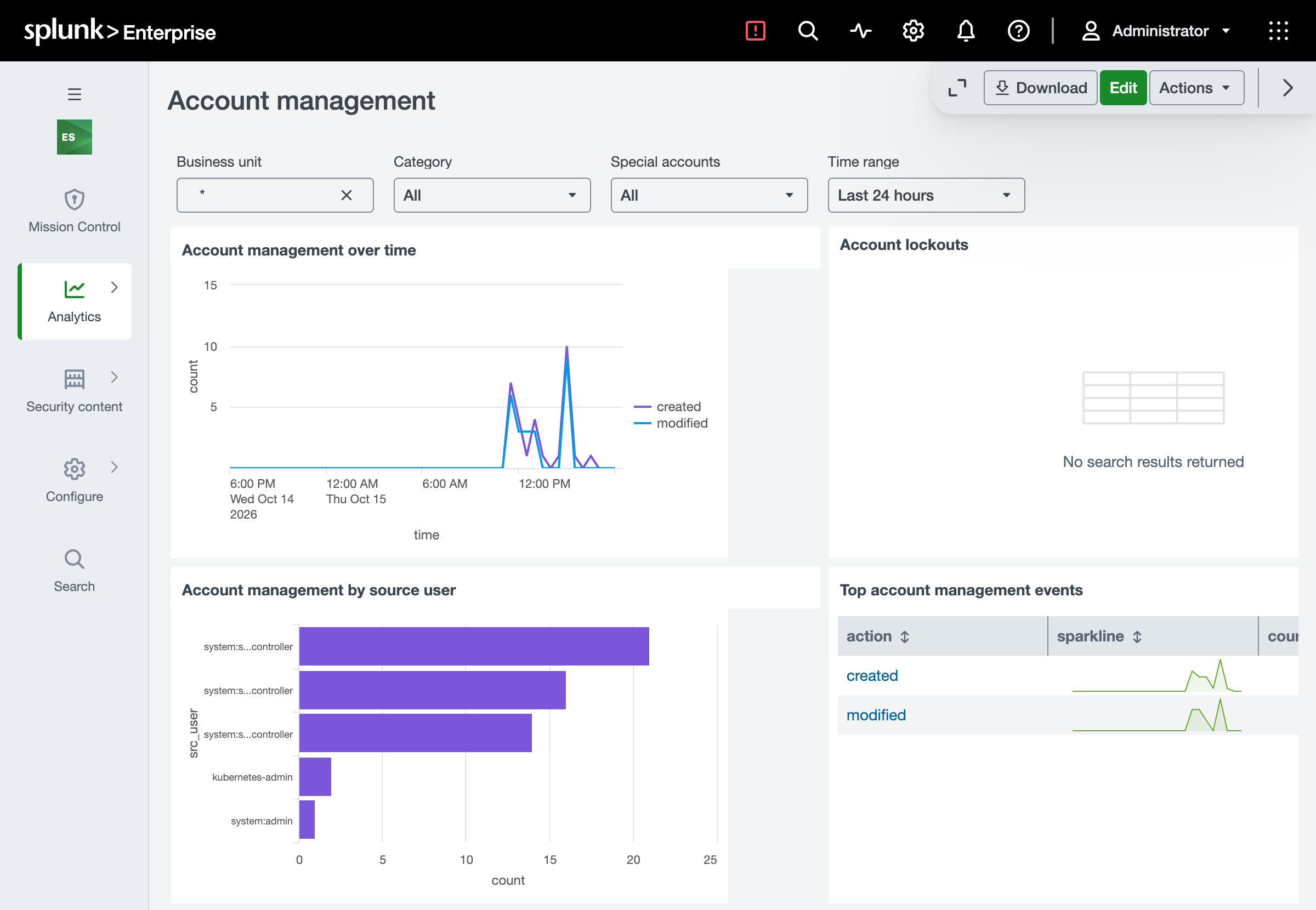The height and width of the screenshot is (910, 1316).
Task: Toggle the created series in chart legend
Action: (x=668, y=407)
